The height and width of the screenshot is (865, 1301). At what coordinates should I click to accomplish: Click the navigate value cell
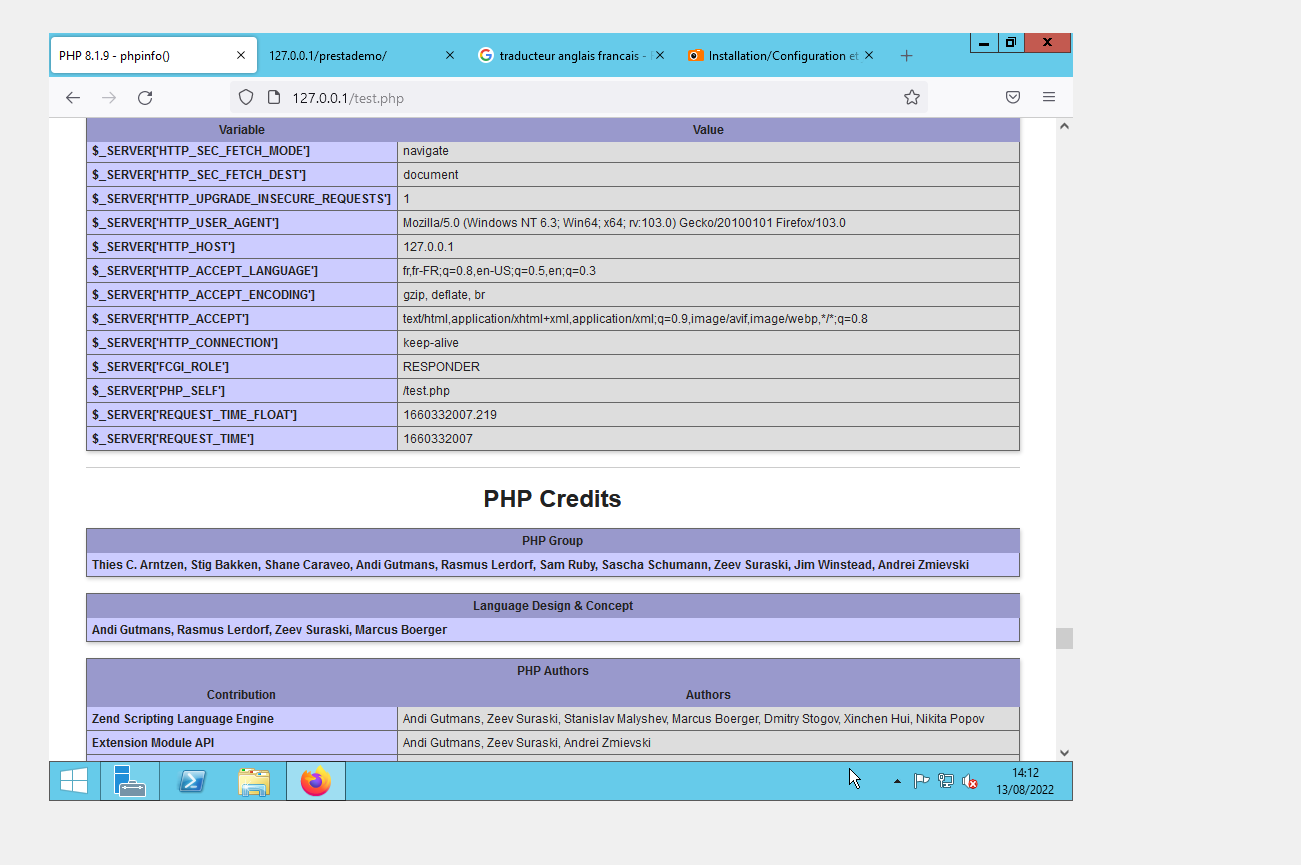coord(708,151)
